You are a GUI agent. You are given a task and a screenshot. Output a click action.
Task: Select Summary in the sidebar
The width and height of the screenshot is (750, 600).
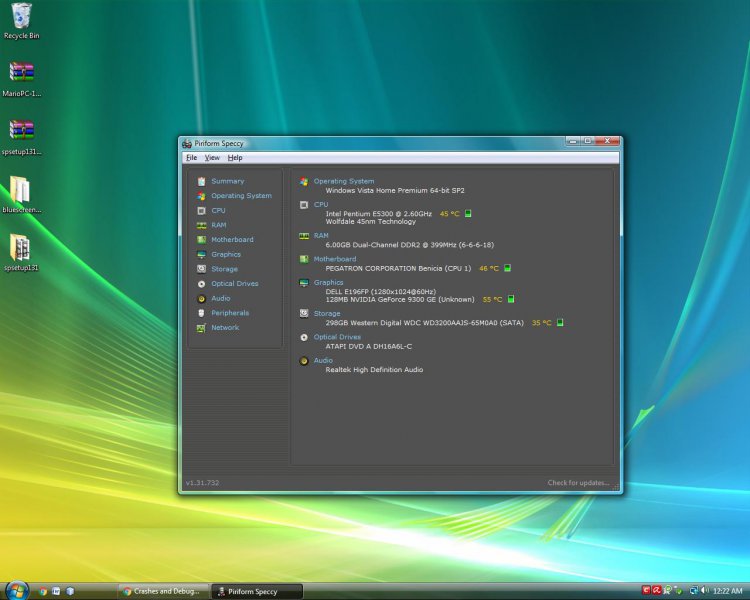228,181
